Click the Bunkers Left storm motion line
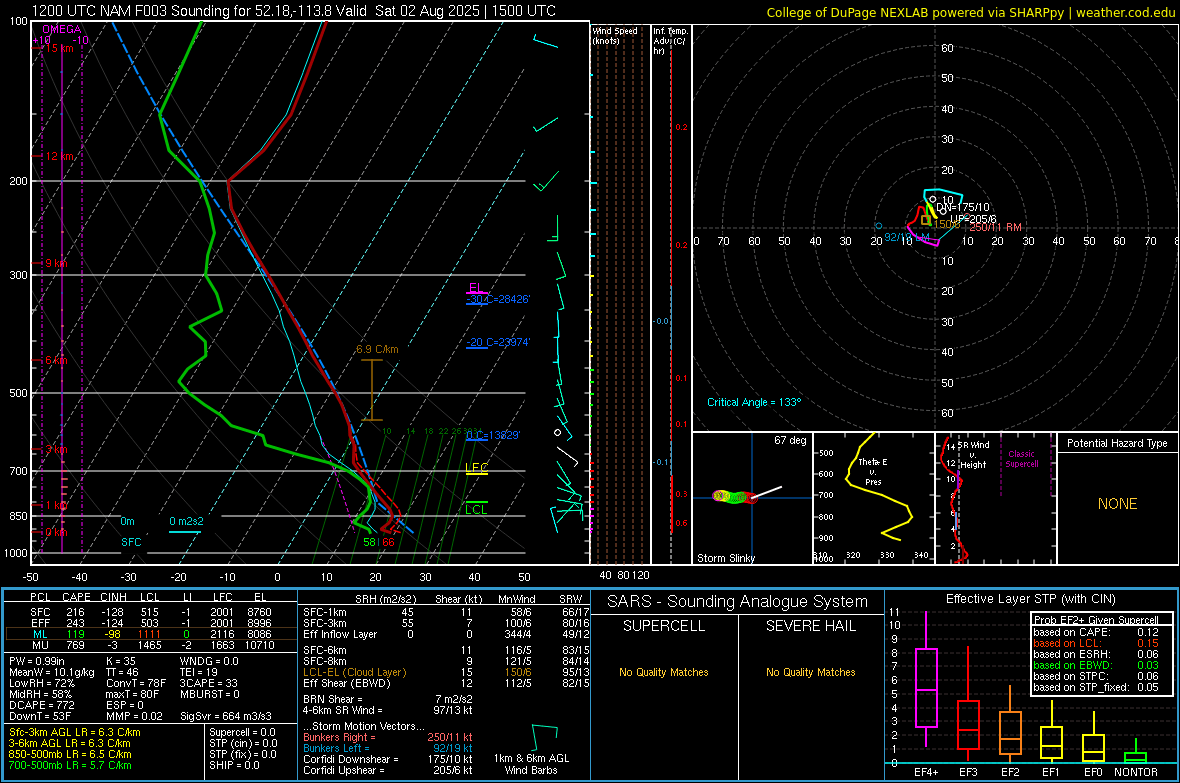This screenshot has width=1180, height=783. click(x=388, y=748)
